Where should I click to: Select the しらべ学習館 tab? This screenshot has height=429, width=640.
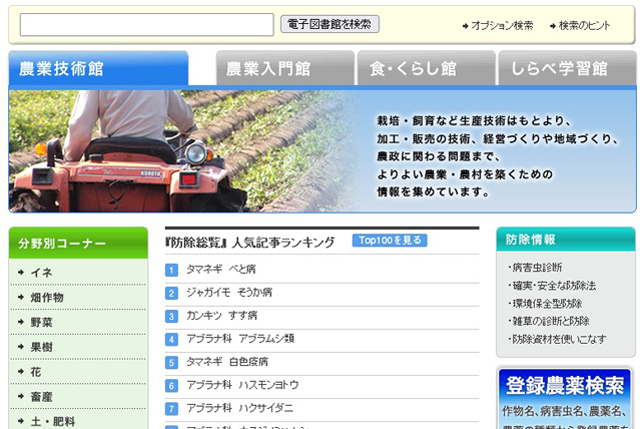(x=566, y=69)
